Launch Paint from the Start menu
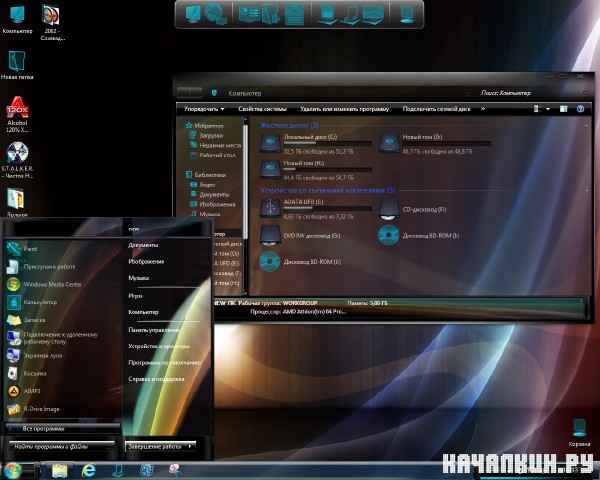This screenshot has height=480, width=600. [x=23, y=249]
